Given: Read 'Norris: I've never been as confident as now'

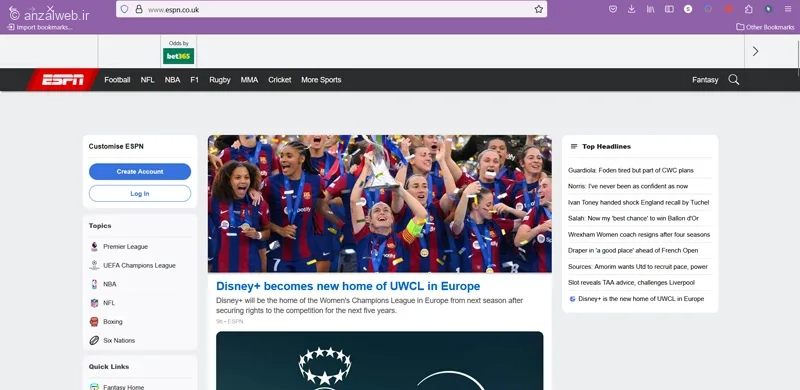Looking at the screenshot, I should 628,186.
